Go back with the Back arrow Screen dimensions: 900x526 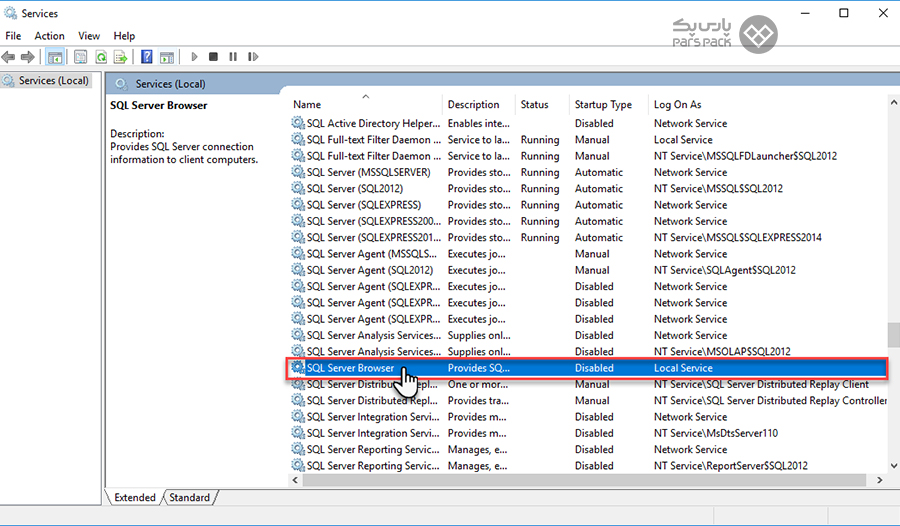8,57
